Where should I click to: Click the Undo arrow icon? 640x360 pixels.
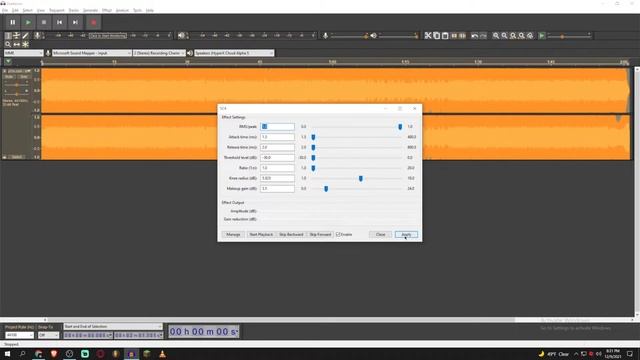[x=474, y=36]
